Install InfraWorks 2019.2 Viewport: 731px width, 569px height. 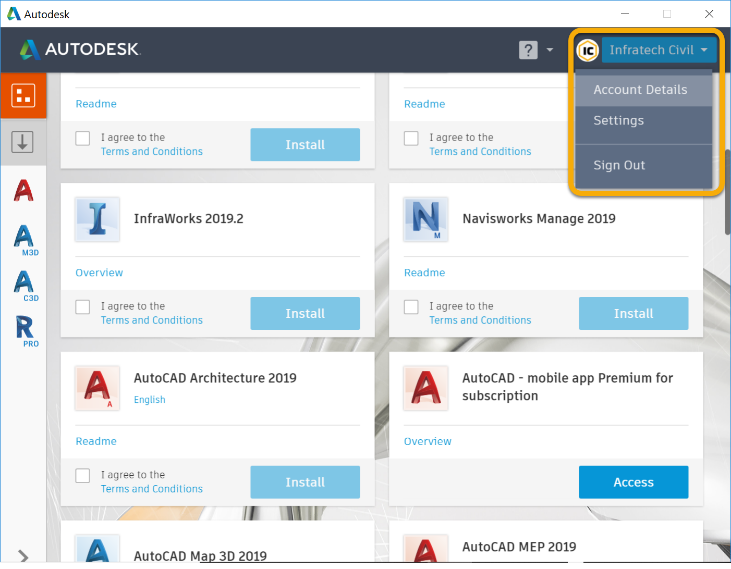pos(305,313)
